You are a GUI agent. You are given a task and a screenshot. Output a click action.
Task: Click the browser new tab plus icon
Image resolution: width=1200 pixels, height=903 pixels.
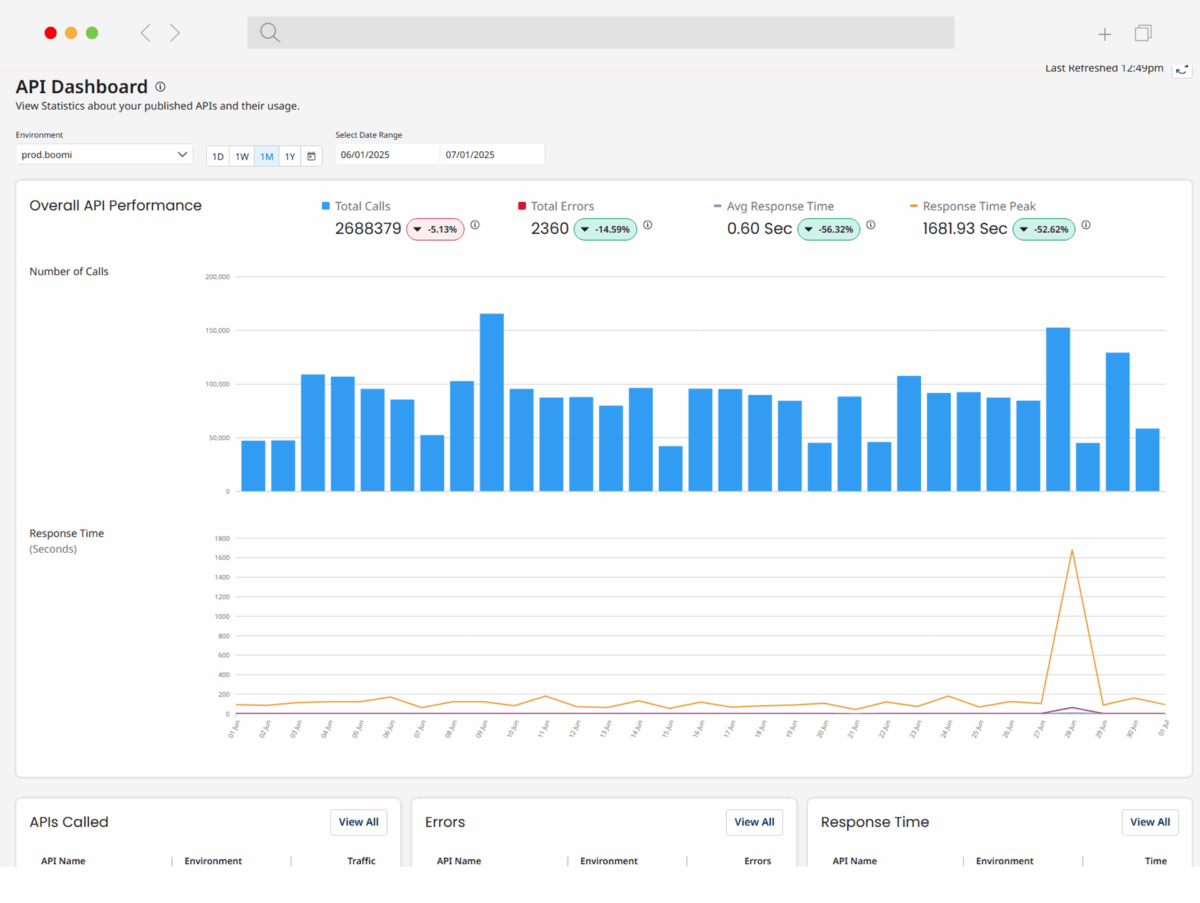1104,34
